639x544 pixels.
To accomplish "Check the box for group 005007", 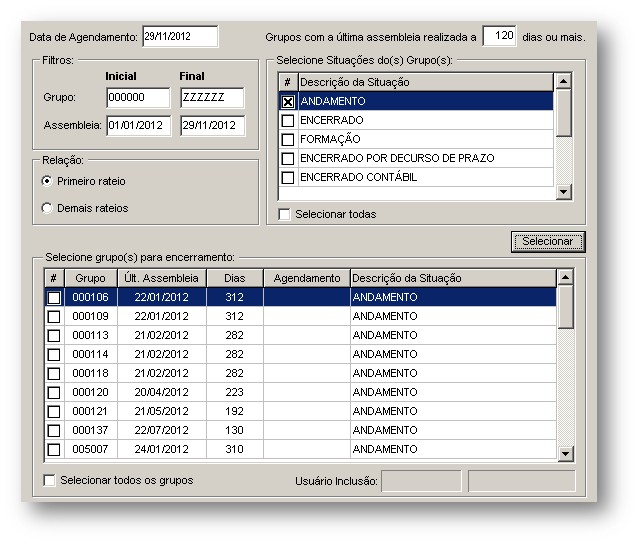I will [54, 449].
